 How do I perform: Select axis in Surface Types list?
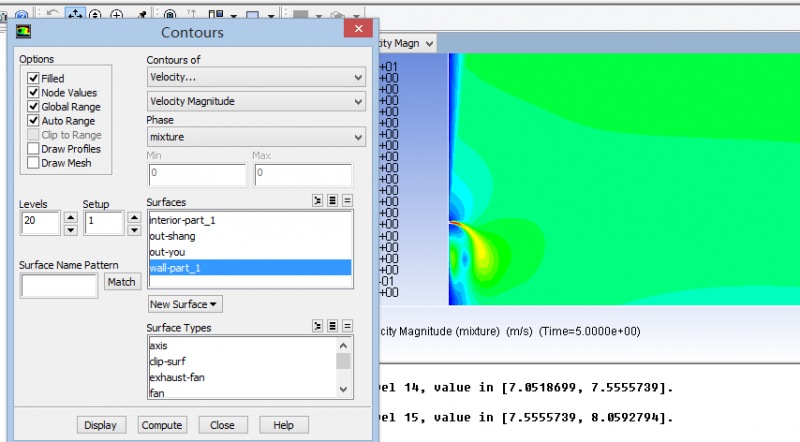point(242,346)
